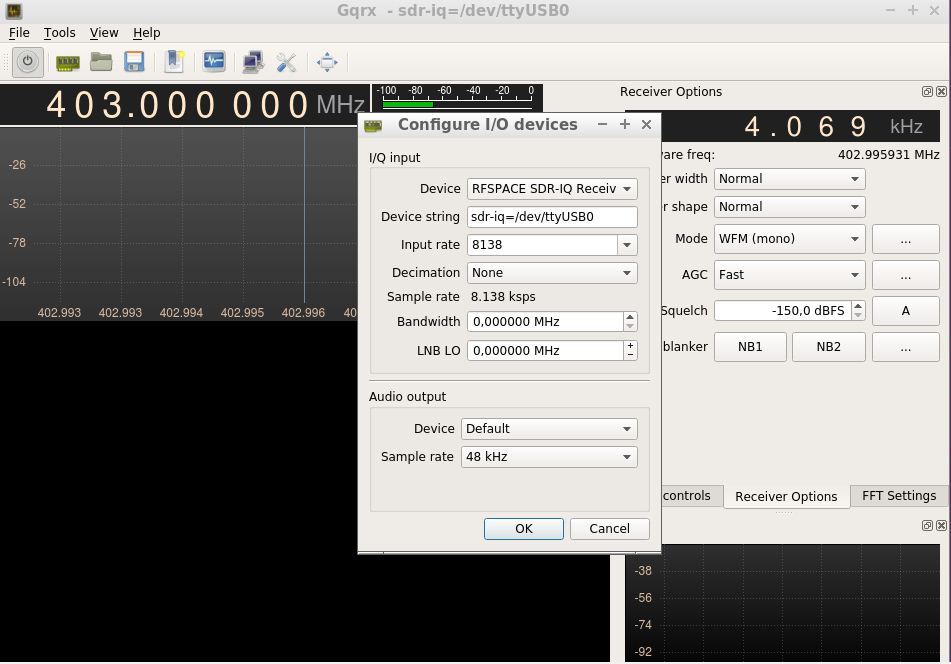Toggle the DSP power button in toolbar
This screenshot has height=664, width=951.
[x=27, y=62]
